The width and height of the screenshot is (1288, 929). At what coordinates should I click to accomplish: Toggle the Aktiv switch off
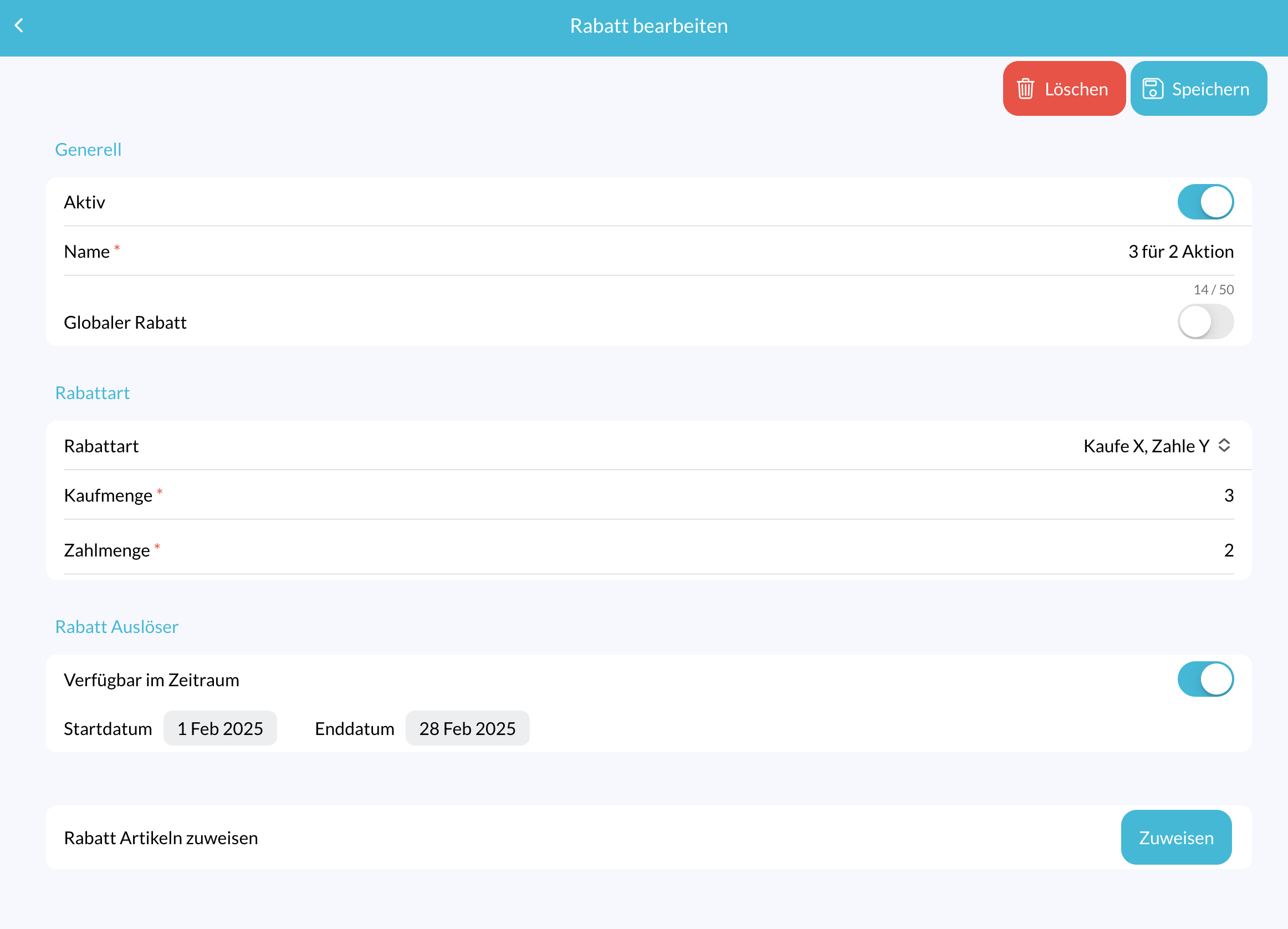pyautogui.click(x=1205, y=202)
